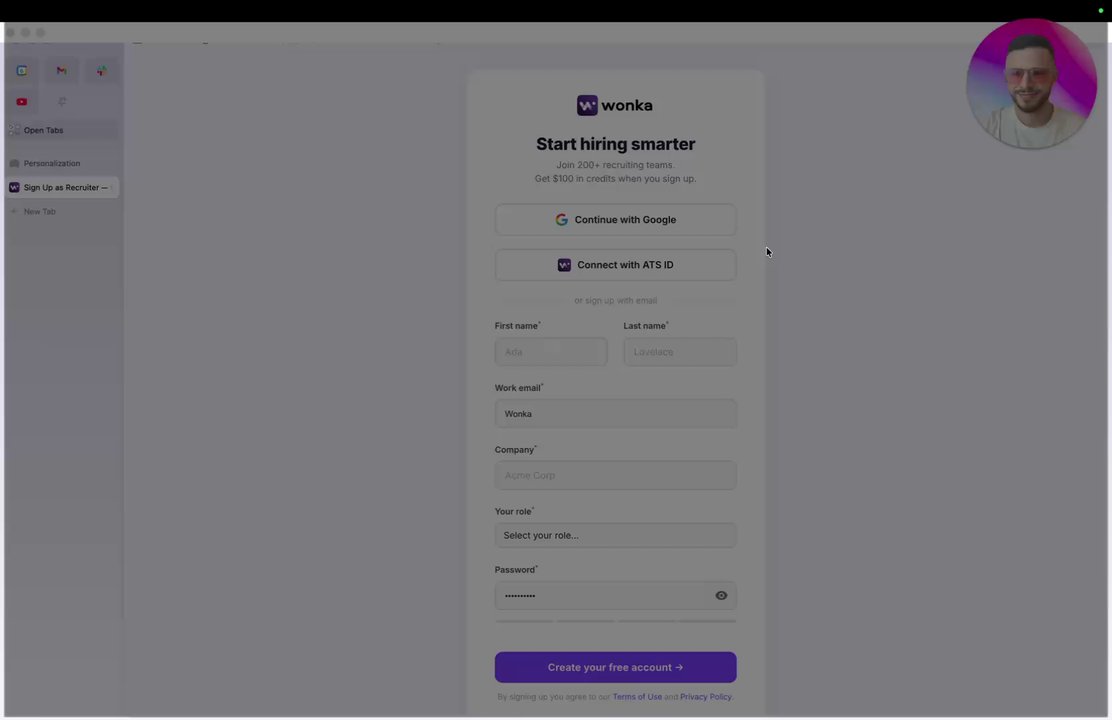Screen dimensions: 1112x720
Task: Open the pinned Google Calendar icon
Action: [x=22, y=70]
